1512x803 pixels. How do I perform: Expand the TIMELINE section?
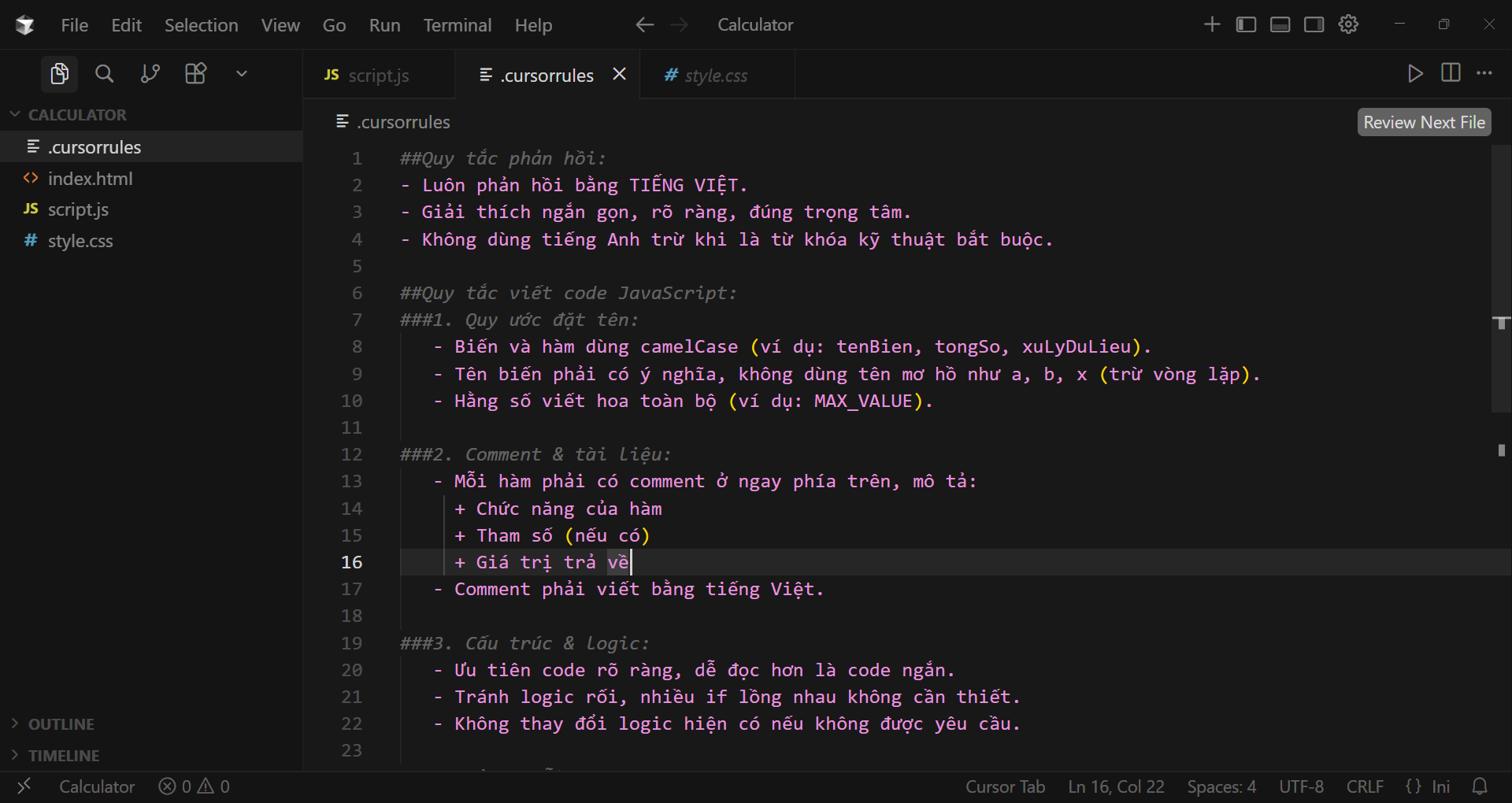point(63,755)
